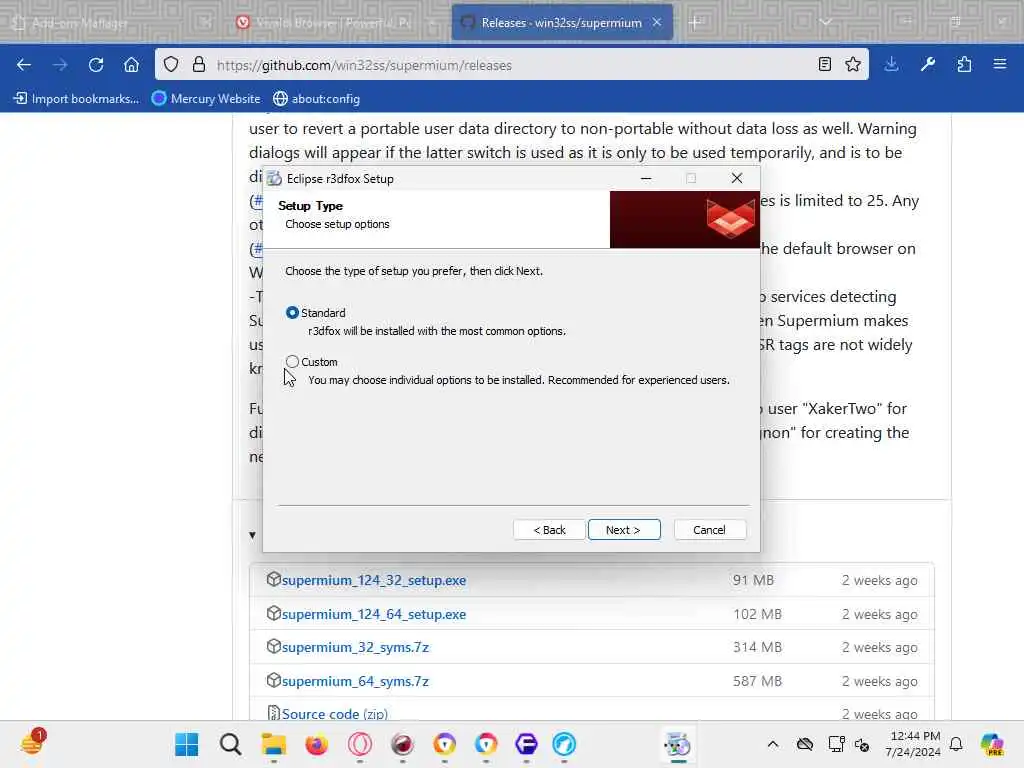Screen dimensions: 1024x768
Task: Open the Copilot preview icon
Action: [x=991, y=744]
